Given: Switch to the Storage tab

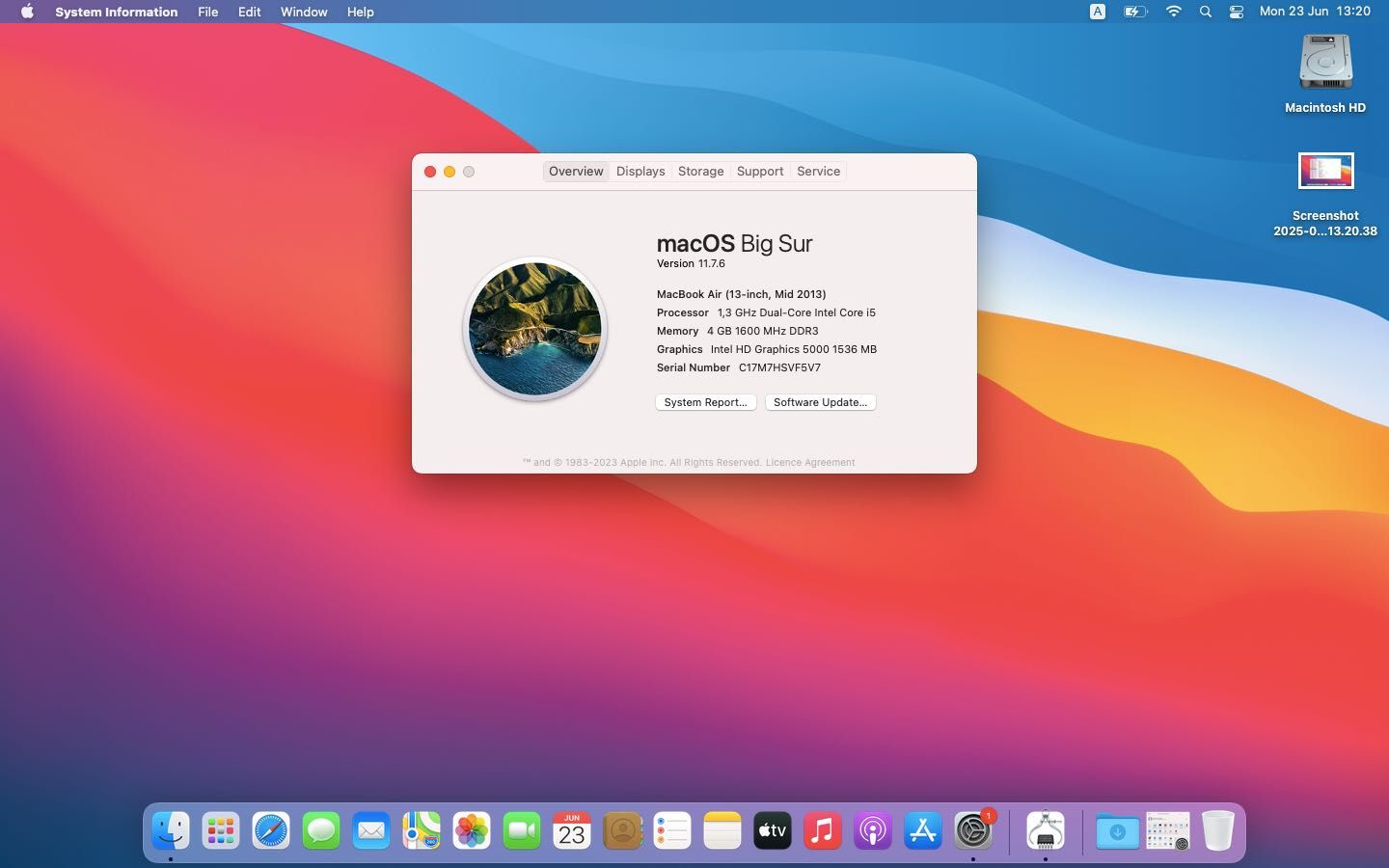Looking at the screenshot, I should [700, 171].
